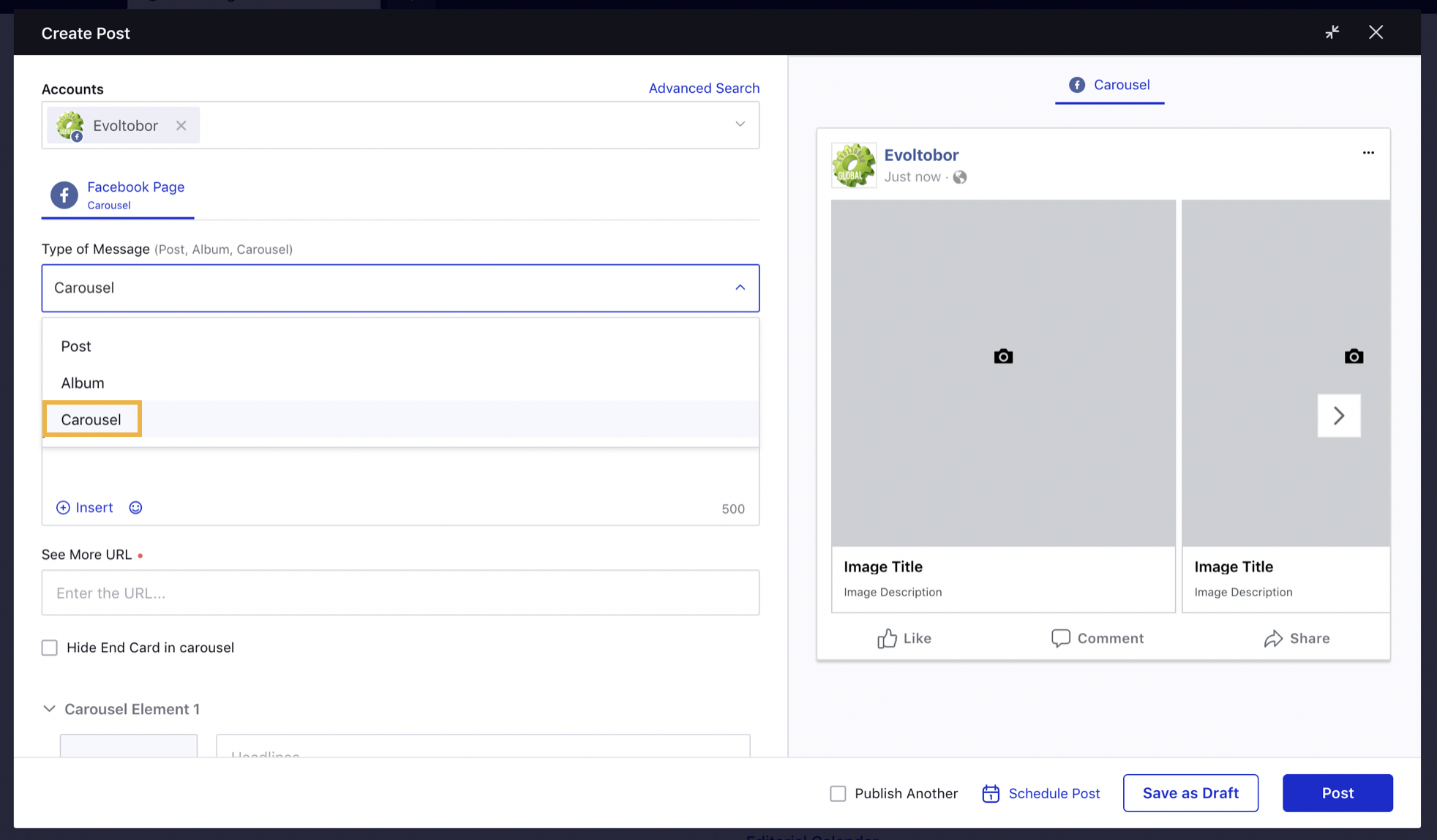Image resolution: width=1437 pixels, height=840 pixels.
Task: Click the Carousel Element 1 Headlines field
Action: coord(483,746)
